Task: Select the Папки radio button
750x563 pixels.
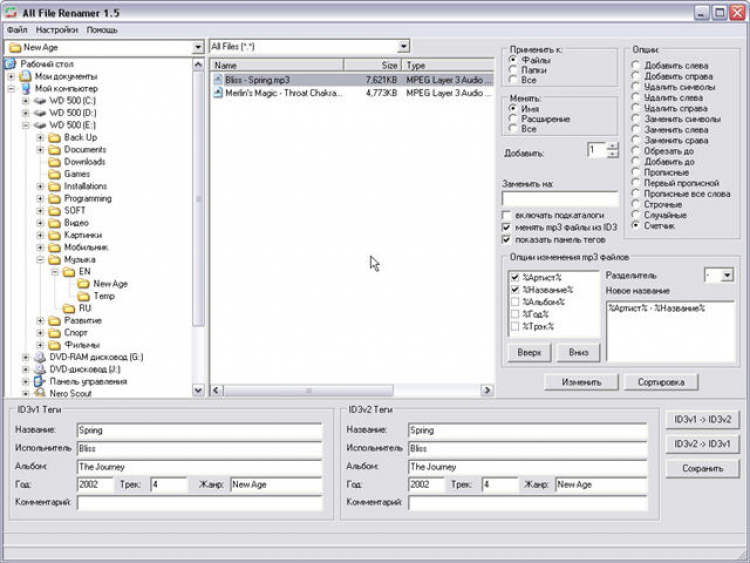Action: 513,70
